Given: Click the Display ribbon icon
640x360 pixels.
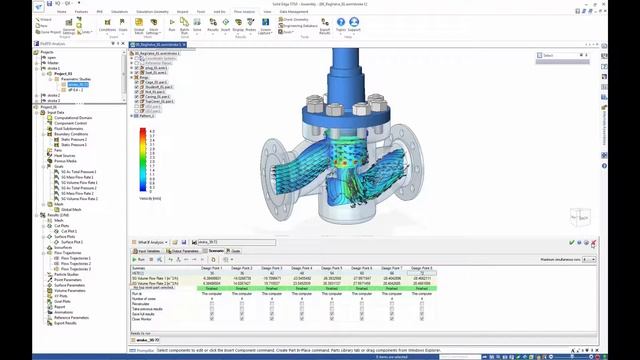Looking at the screenshot, I should pos(238,25).
